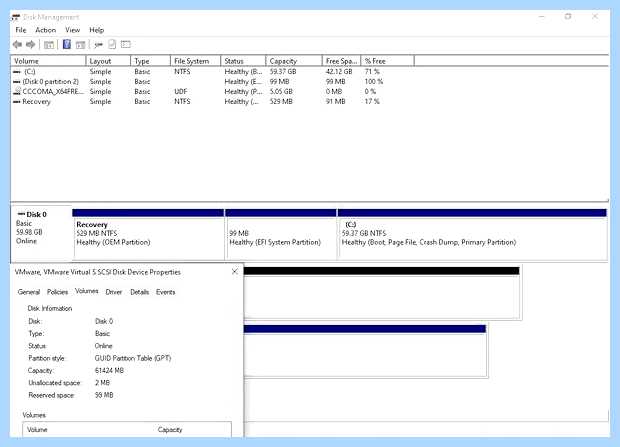Sort by the File System column header
Viewport: 620px width, 447px height.
pyautogui.click(x=195, y=61)
